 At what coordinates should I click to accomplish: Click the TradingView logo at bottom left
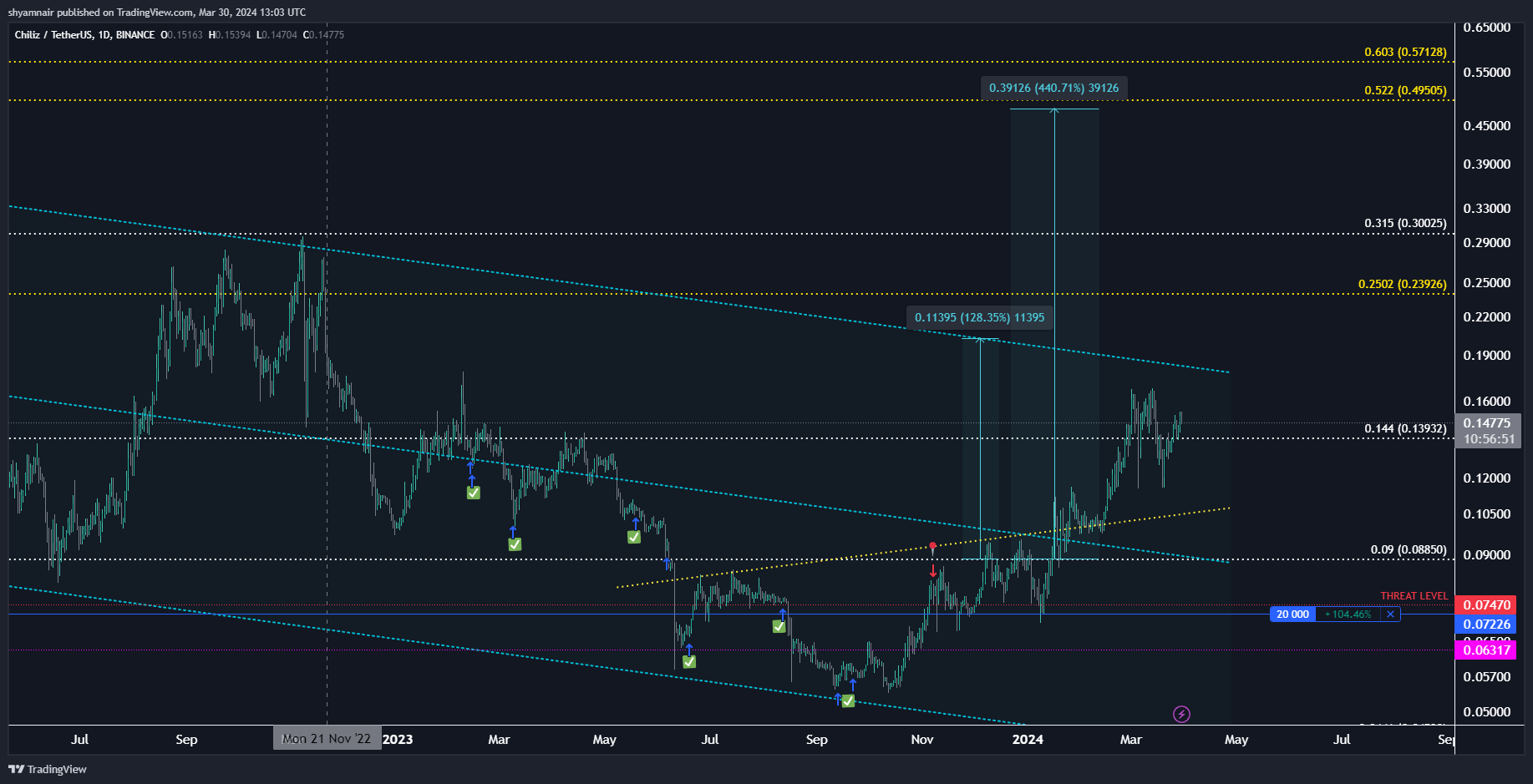48,769
